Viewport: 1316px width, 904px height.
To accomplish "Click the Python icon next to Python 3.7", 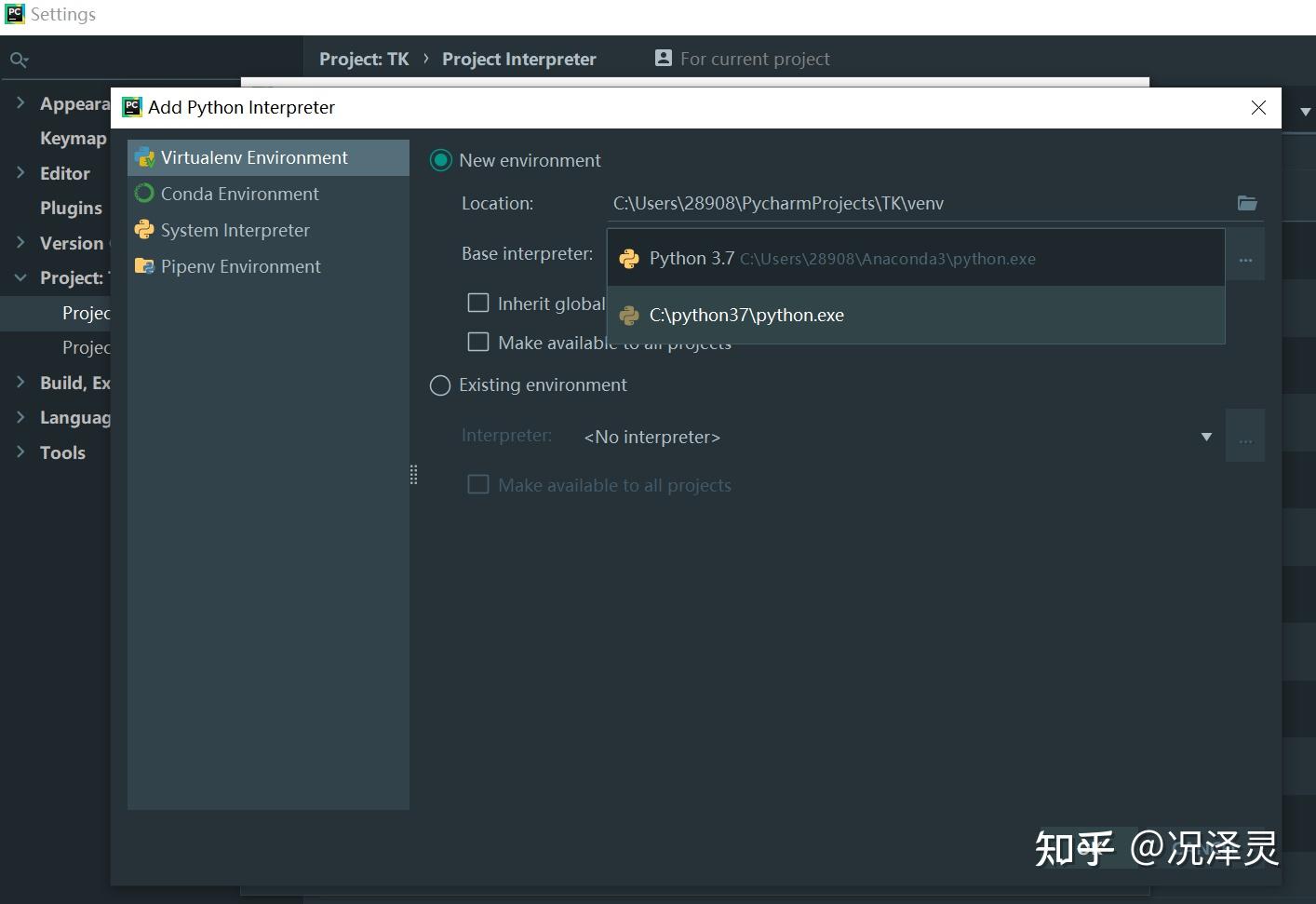I will click(629, 259).
